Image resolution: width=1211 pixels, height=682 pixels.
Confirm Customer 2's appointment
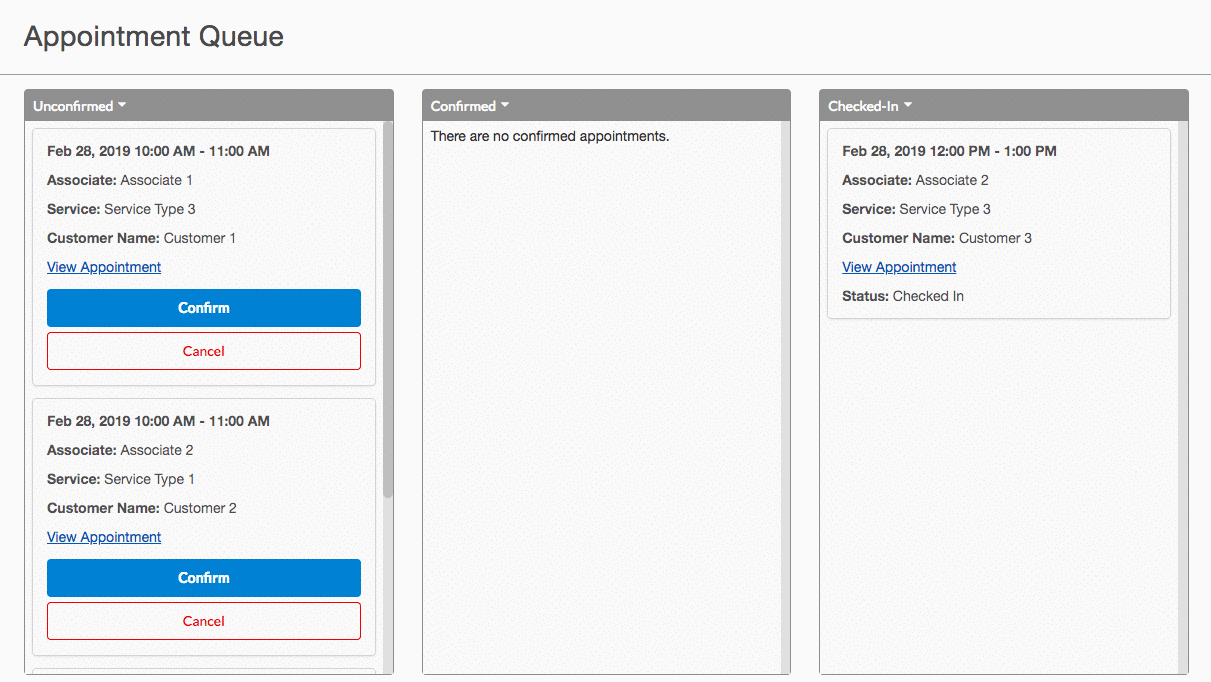204,578
